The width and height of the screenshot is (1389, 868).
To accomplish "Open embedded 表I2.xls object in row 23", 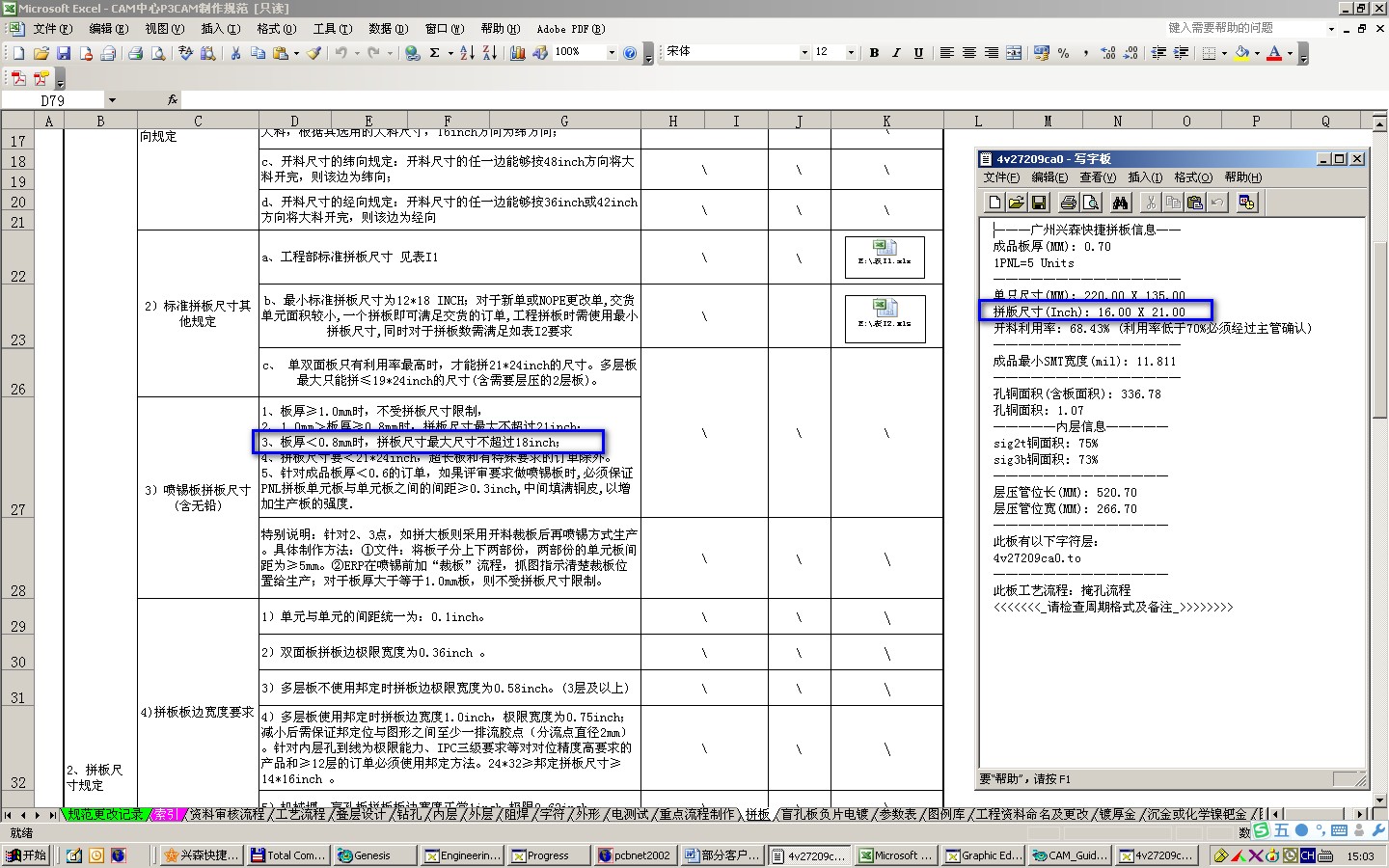I will [x=885, y=318].
